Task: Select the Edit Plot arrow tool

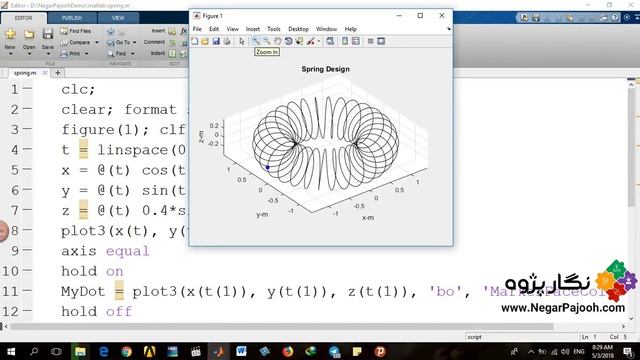Action: tap(242, 41)
